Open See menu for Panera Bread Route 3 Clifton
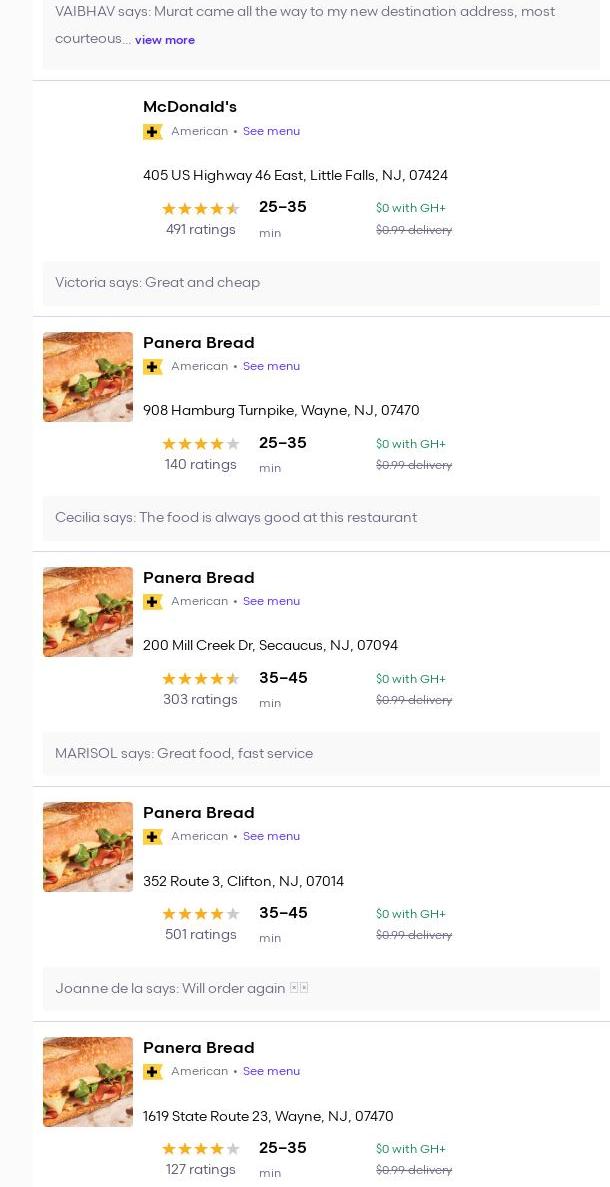Image resolution: width=610 pixels, height=1187 pixels. (271, 836)
